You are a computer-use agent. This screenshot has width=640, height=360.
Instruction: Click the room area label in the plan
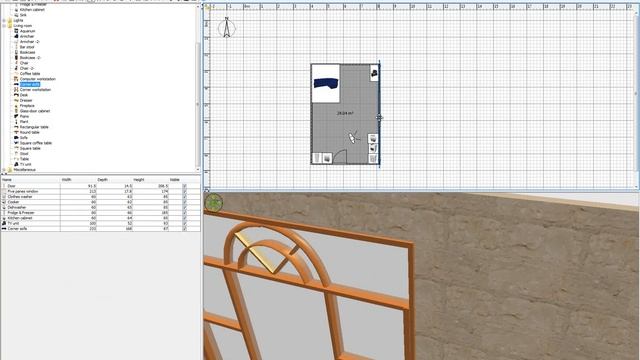(345, 113)
